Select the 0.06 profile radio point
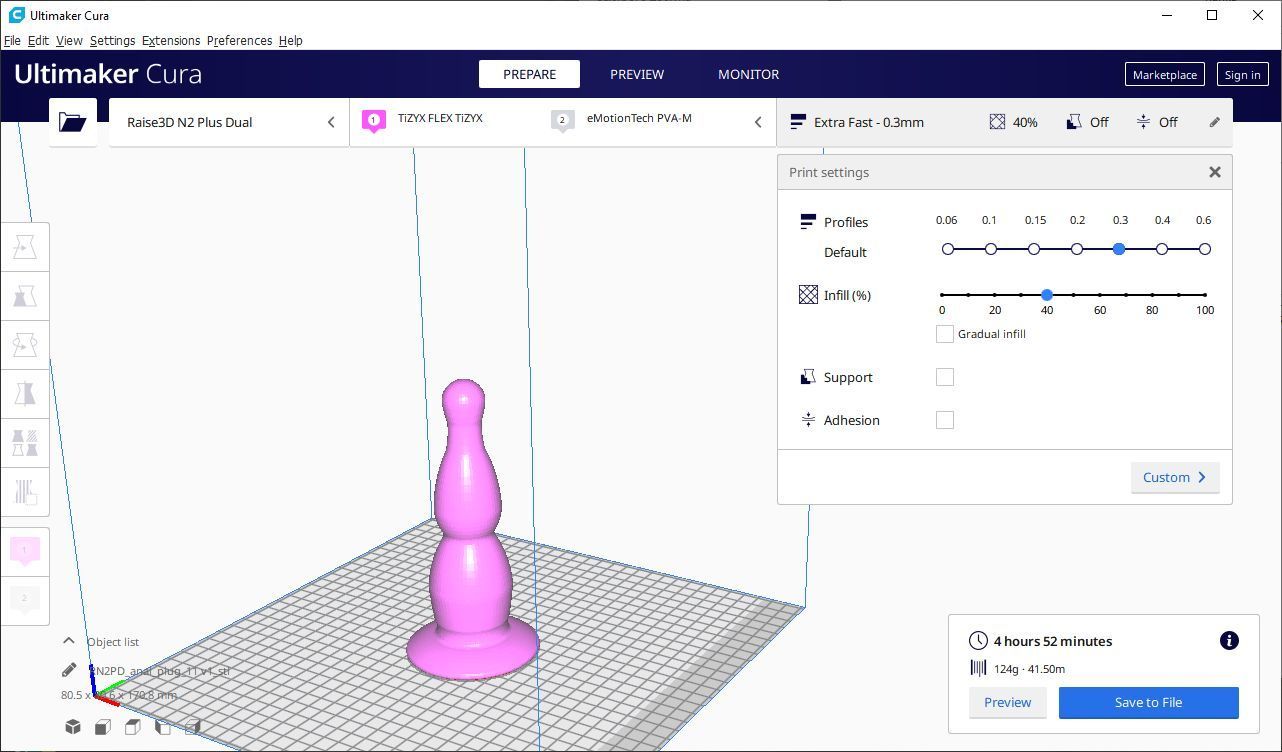This screenshot has height=752, width=1282. (x=948, y=249)
